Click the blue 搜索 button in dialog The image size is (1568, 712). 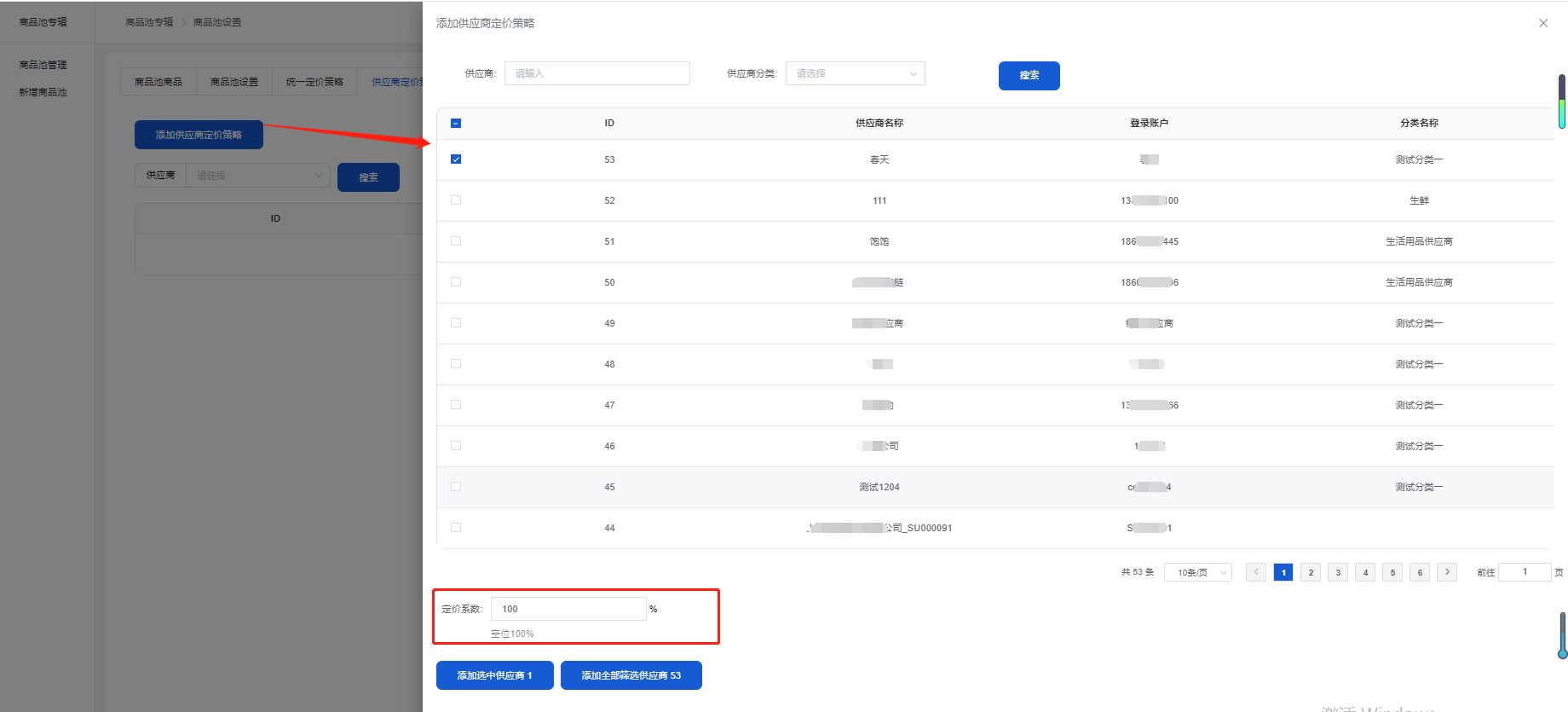[1029, 76]
